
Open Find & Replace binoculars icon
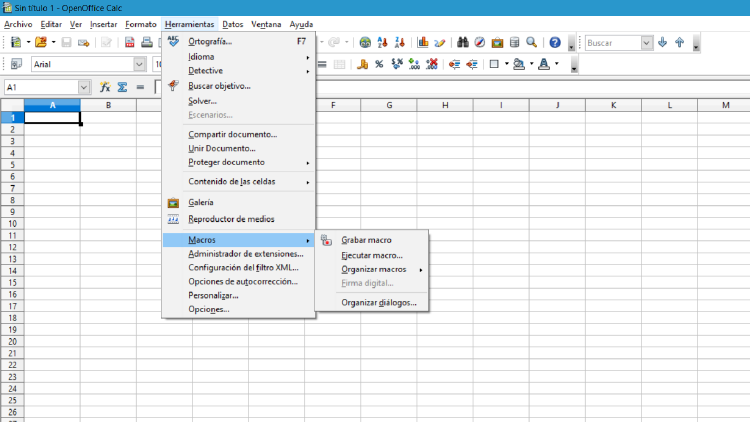coord(463,43)
